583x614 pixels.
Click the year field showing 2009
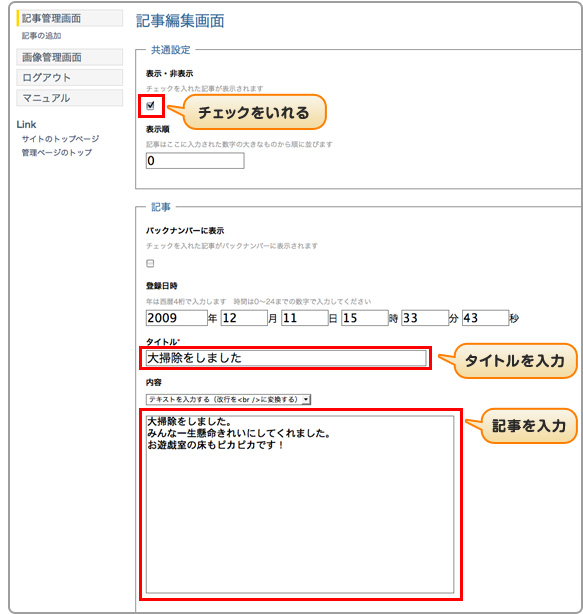(x=177, y=318)
